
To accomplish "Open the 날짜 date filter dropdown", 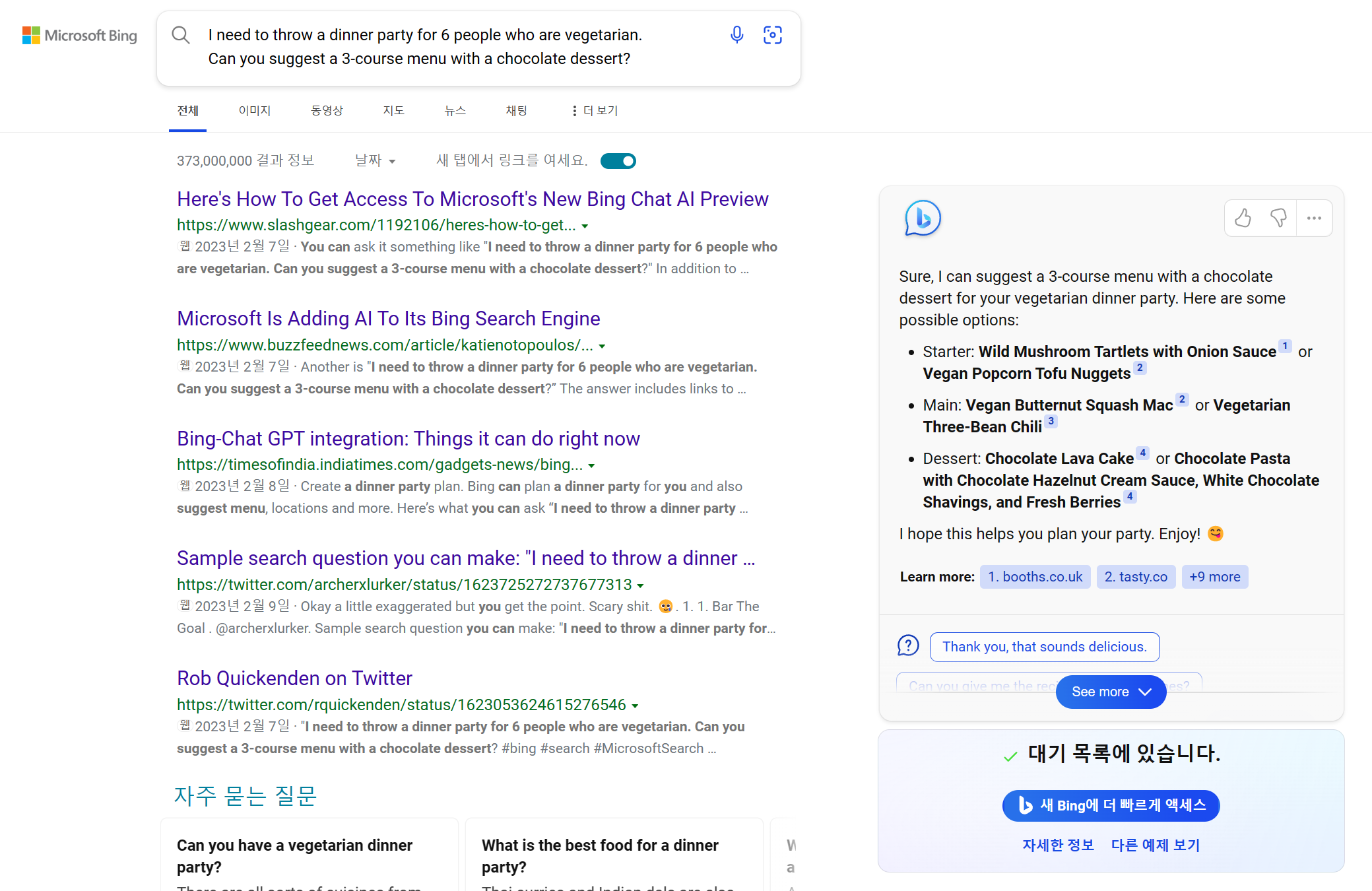I will click(375, 160).
